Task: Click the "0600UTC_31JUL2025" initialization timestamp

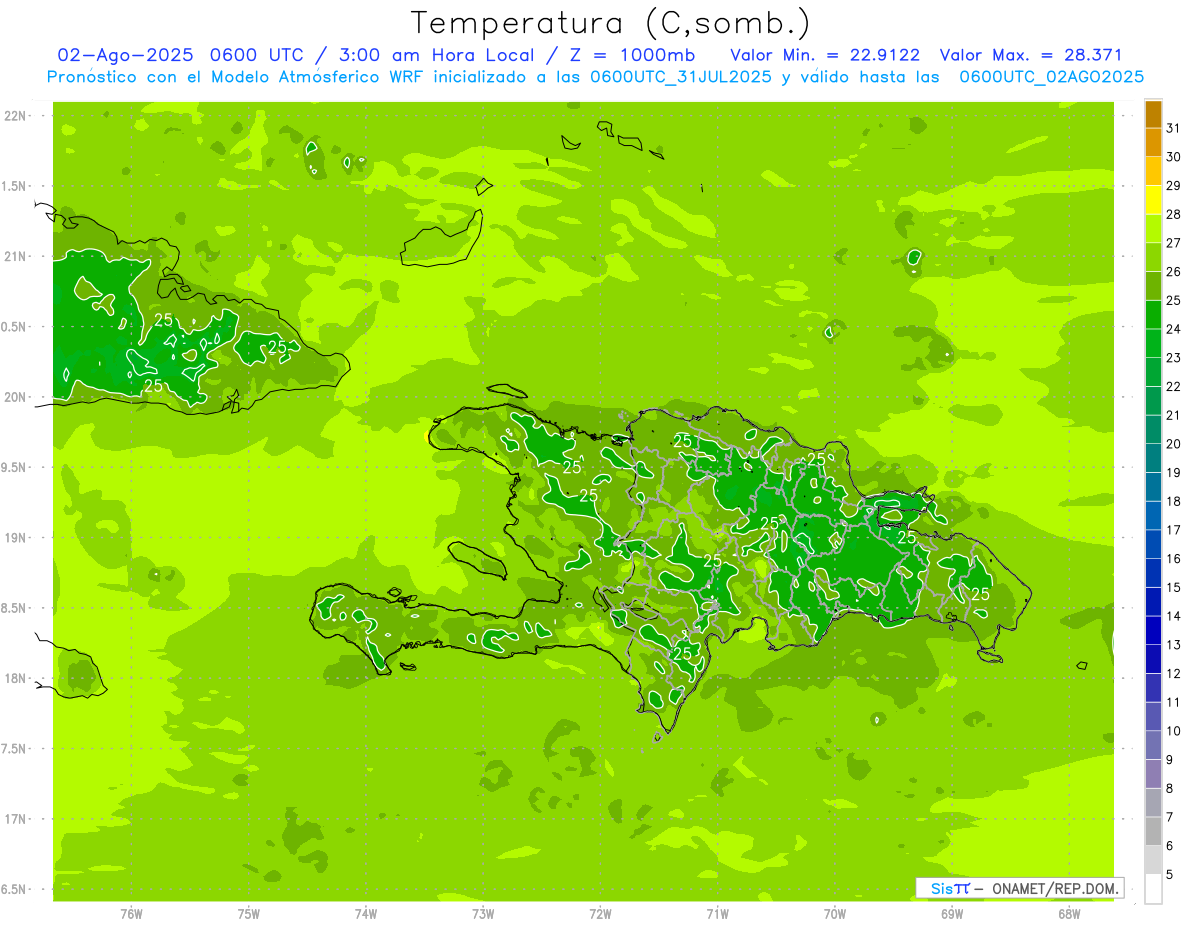Action: (x=681, y=77)
